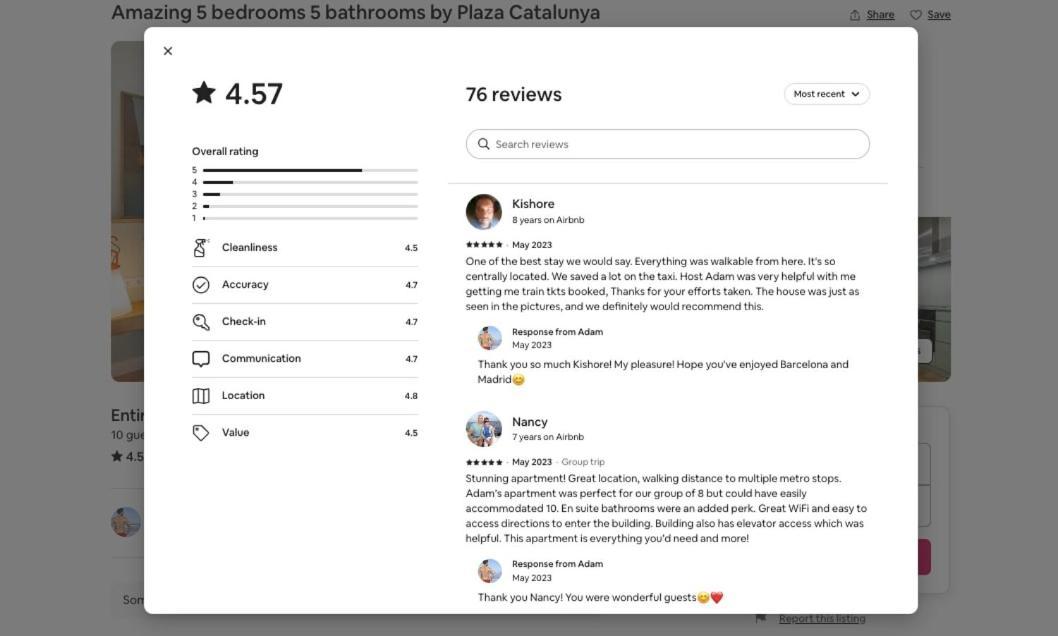Click the Accuracy checkmark circle icon

click(x=201, y=285)
